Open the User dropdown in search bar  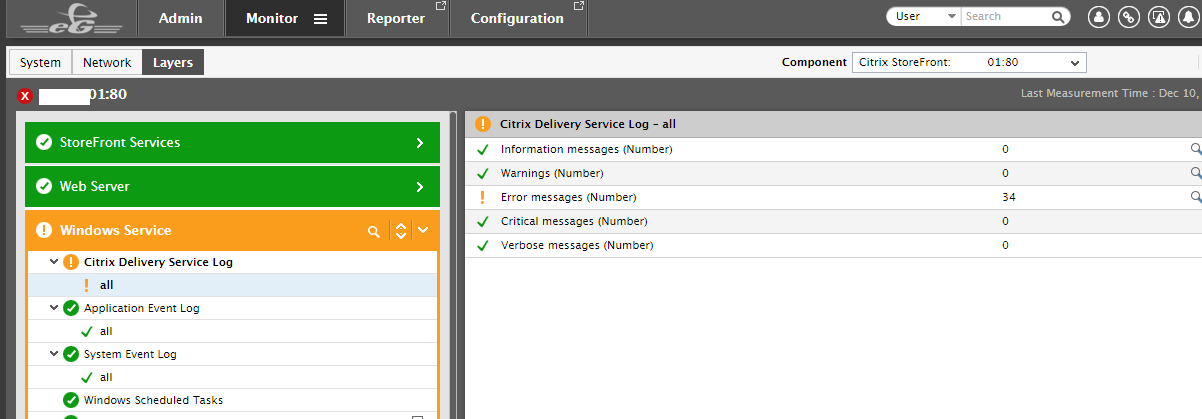(x=923, y=17)
